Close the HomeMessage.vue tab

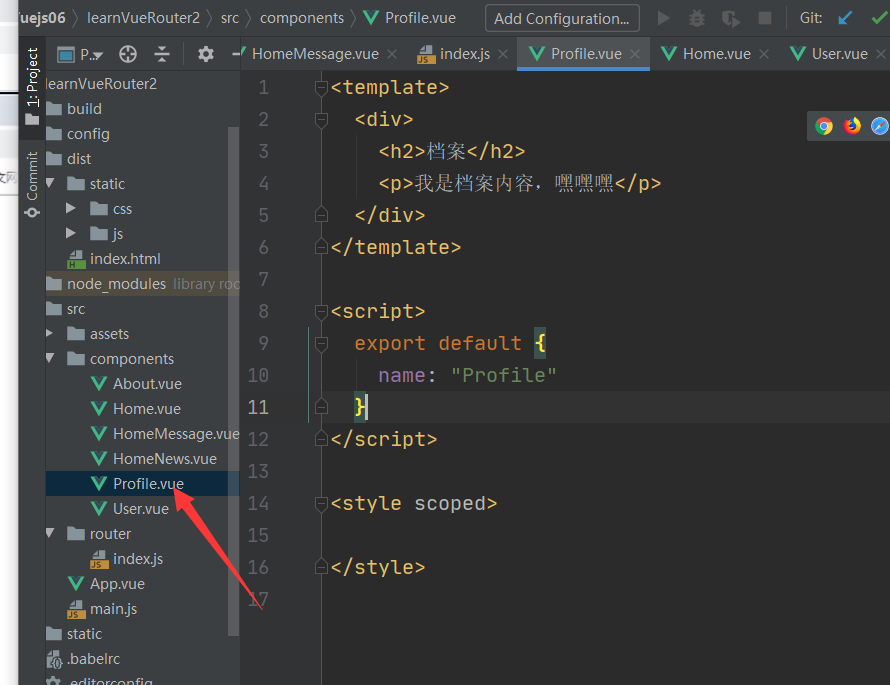coord(392,54)
